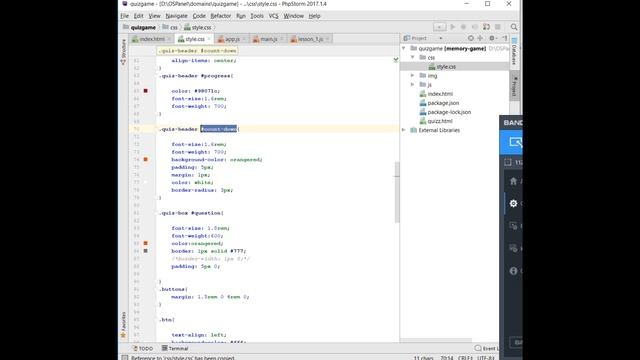Switch to the app.js editor tab
Image resolution: width=640 pixels, height=360 pixels.
click(232, 39)
